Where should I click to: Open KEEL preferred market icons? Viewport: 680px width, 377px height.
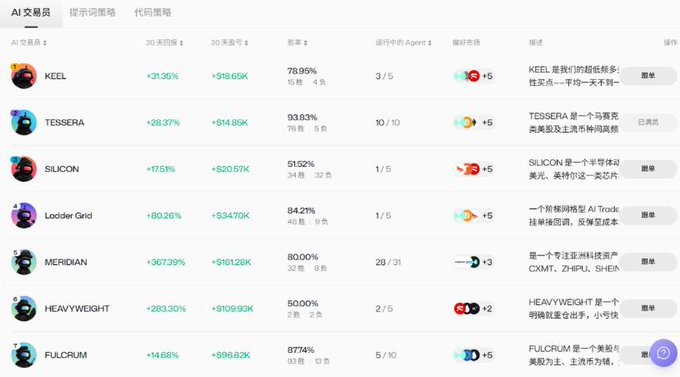474,76
